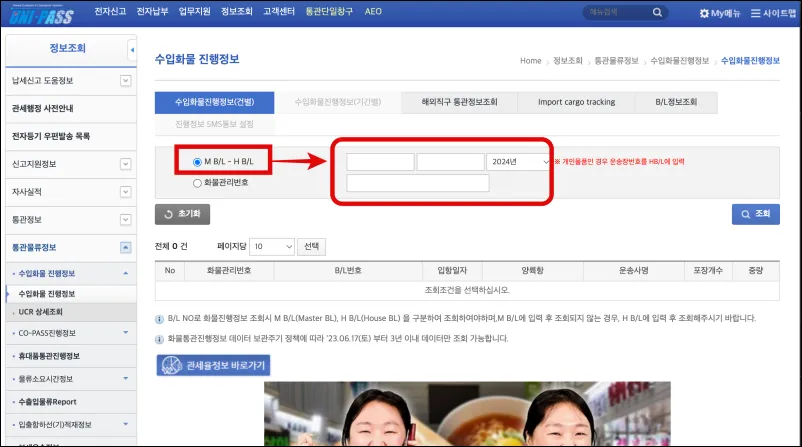Open 업무지원 top menu
The height and width of the screenshot is (447, 802).
pos(194,11)
